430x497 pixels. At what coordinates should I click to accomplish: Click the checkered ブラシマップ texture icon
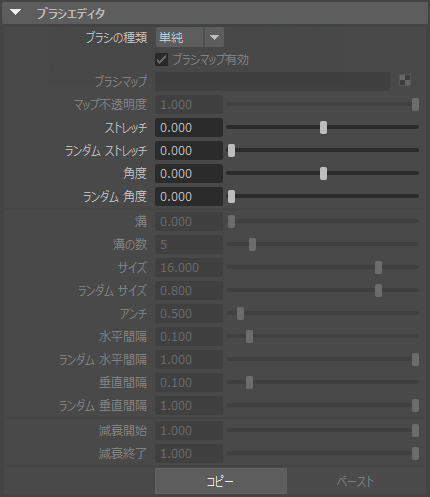pyautogui.click(x=405, y=80)
